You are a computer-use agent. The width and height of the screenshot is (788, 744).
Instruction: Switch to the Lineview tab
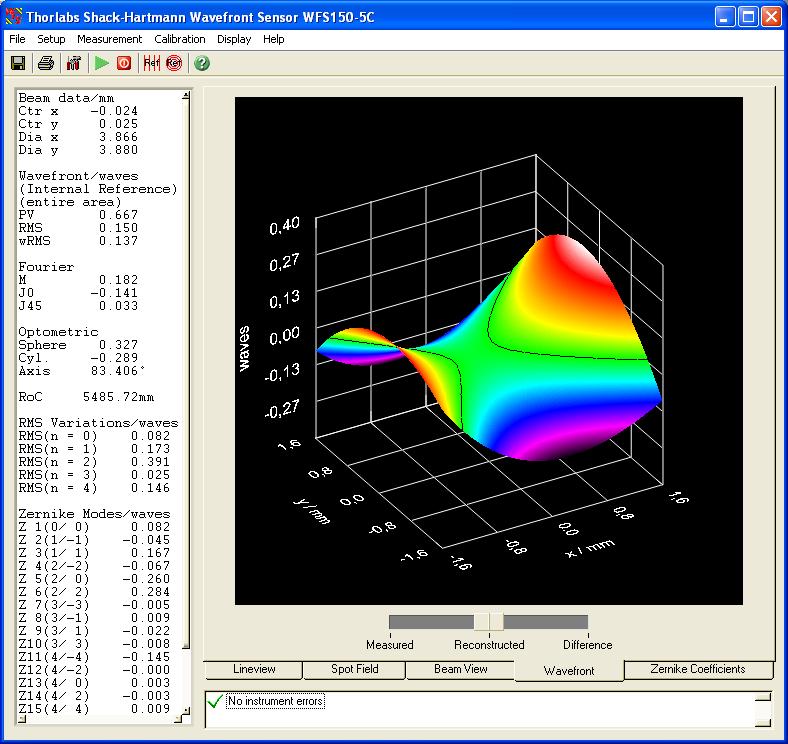coord(254,670)
